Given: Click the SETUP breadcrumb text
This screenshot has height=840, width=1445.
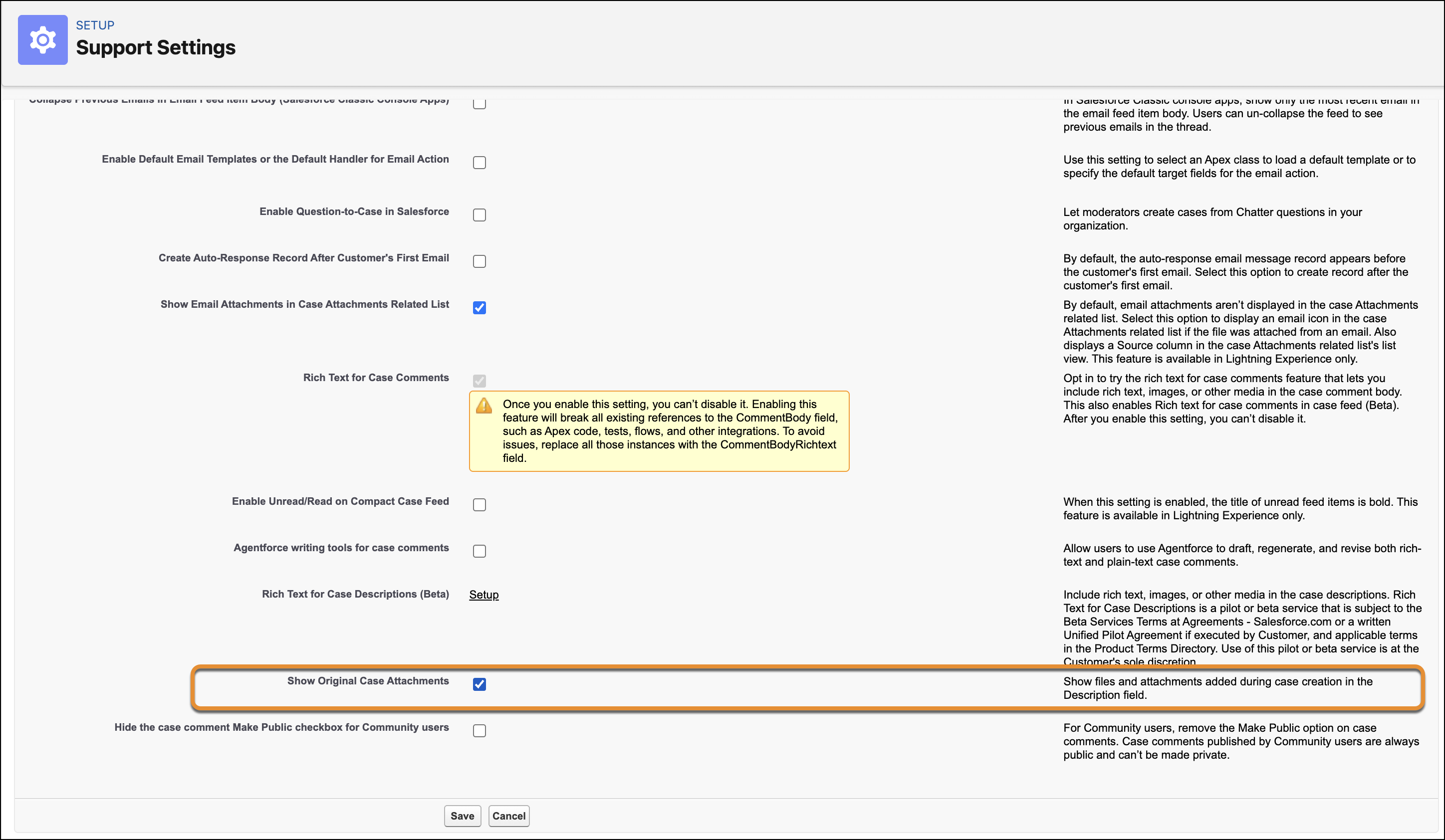Looking at the screenshot, I should (x=95, y=25).
